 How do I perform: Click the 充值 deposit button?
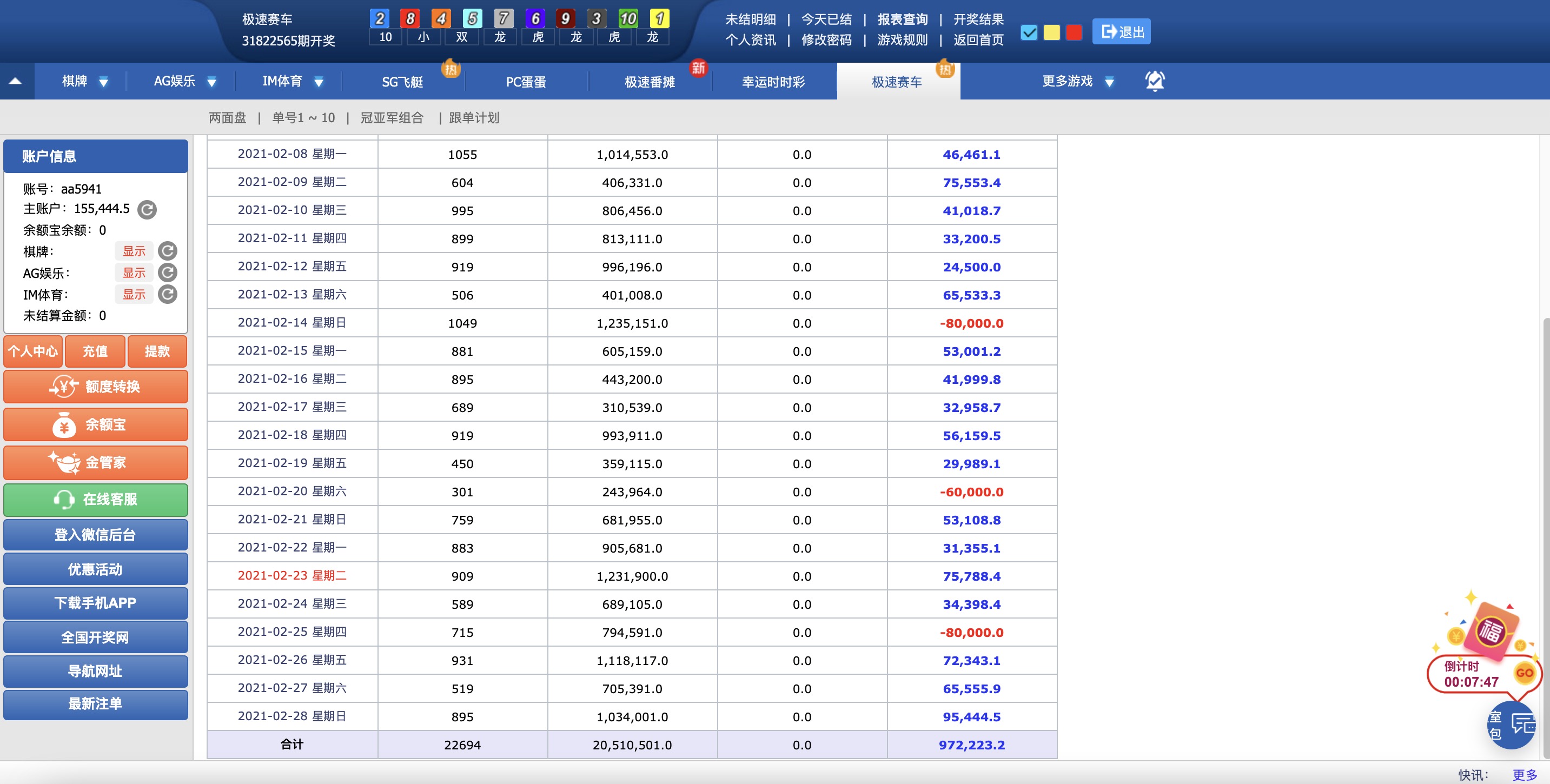pyautogui.click(x=95, y=351)
